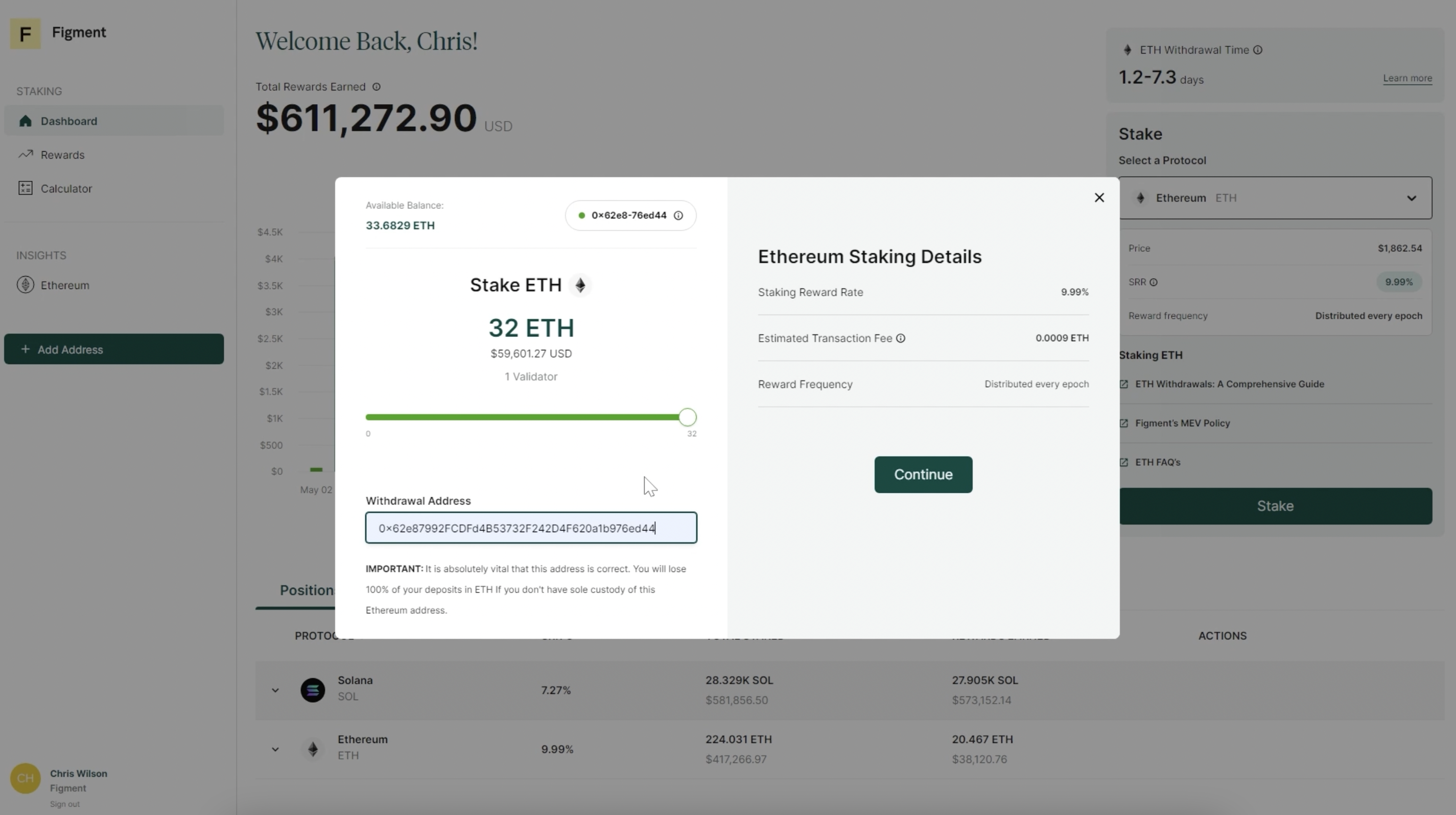Screen dimensions: 1456x815
Task: Click the Ethereum logo in positions table
Action: click(x=313, y=749)
